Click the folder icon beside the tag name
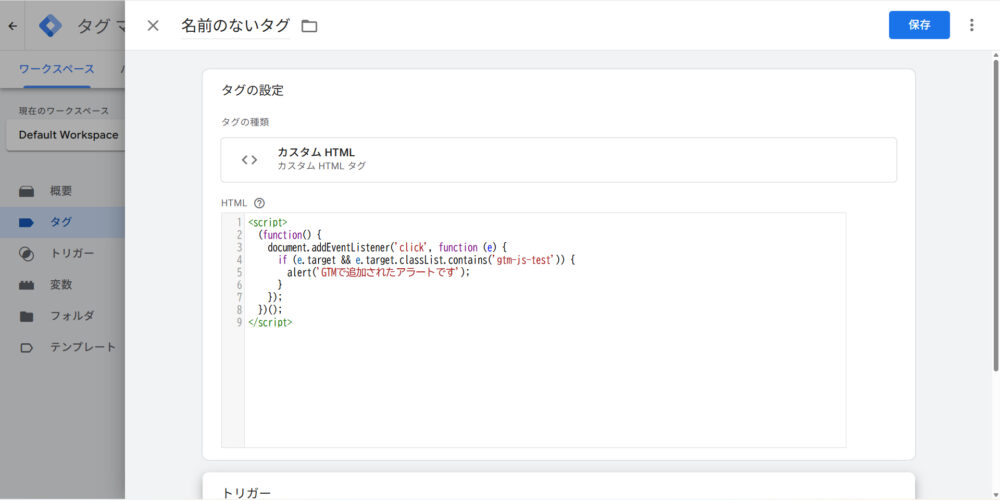Image resolution: width=1000 pixels, height=500 pixels. tap(309, 26)
